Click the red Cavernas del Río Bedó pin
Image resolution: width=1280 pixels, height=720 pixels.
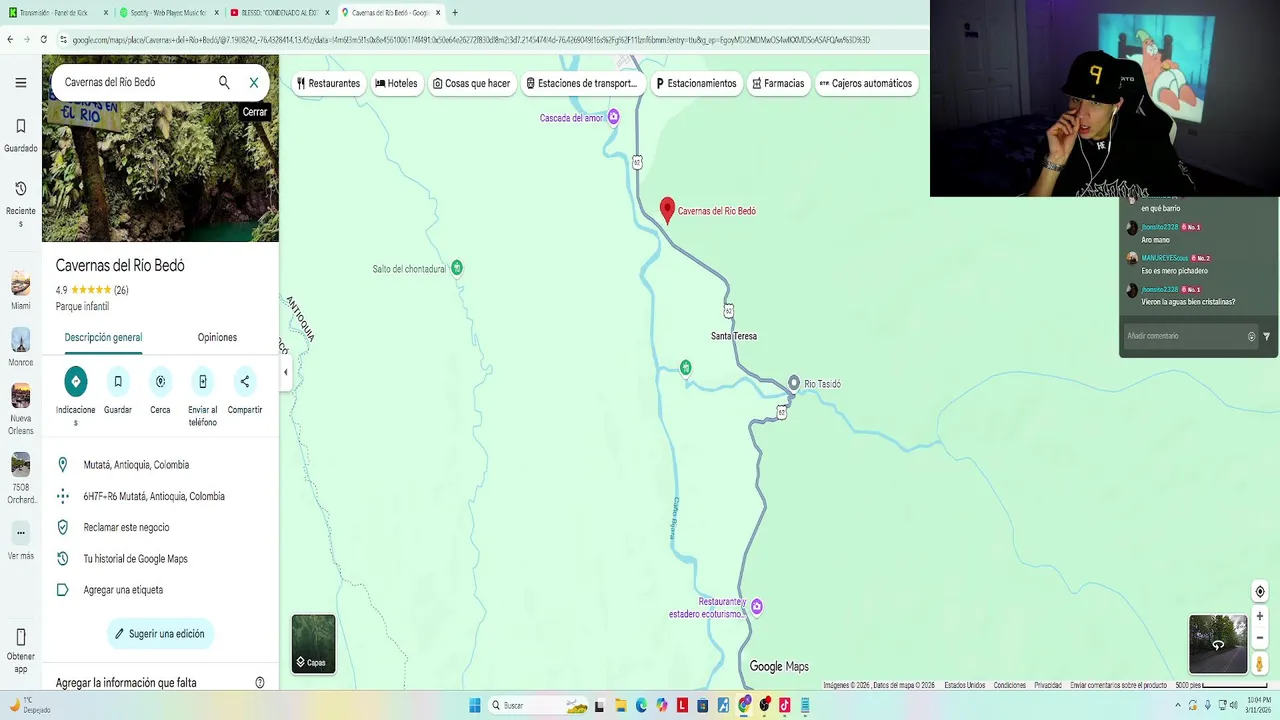click(668, 210)
